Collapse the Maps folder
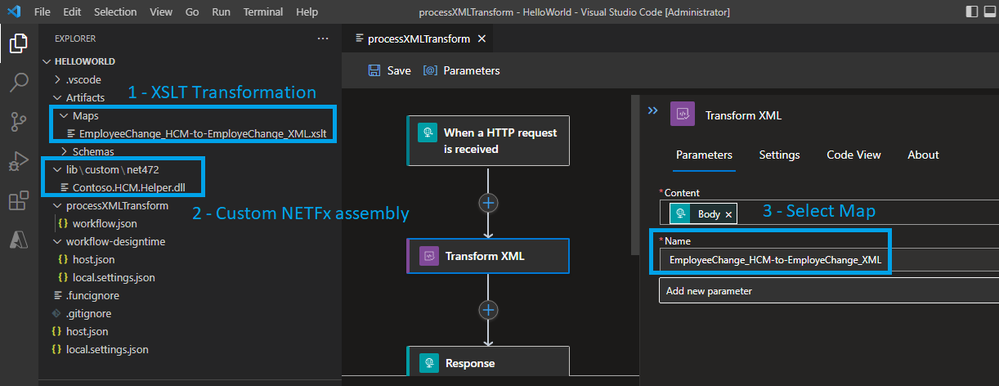 point(85,116)
